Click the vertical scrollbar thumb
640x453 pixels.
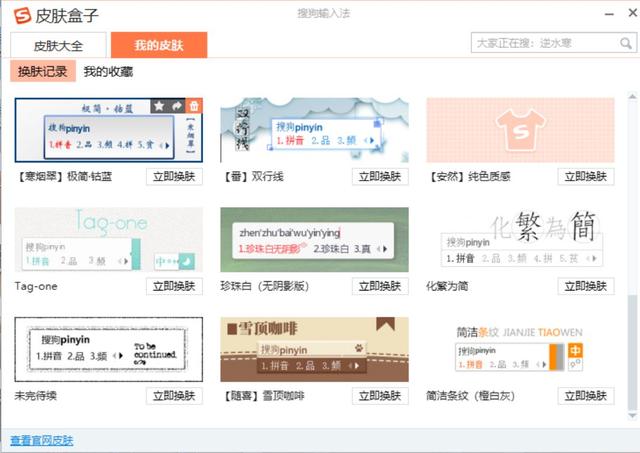click(x=632, y=352)
